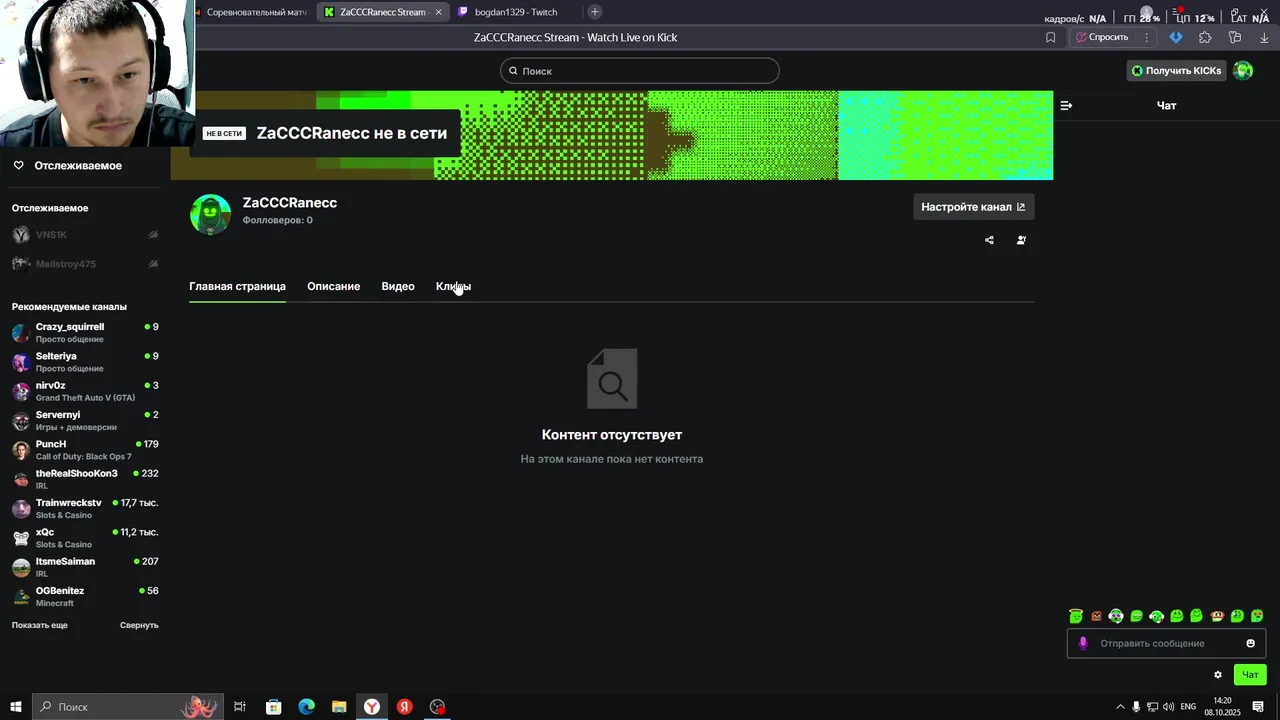Open Yandex Browser from the taskbar
Image resolution: width=1280 pixels, height=720 pixels.
pos(372,707)
